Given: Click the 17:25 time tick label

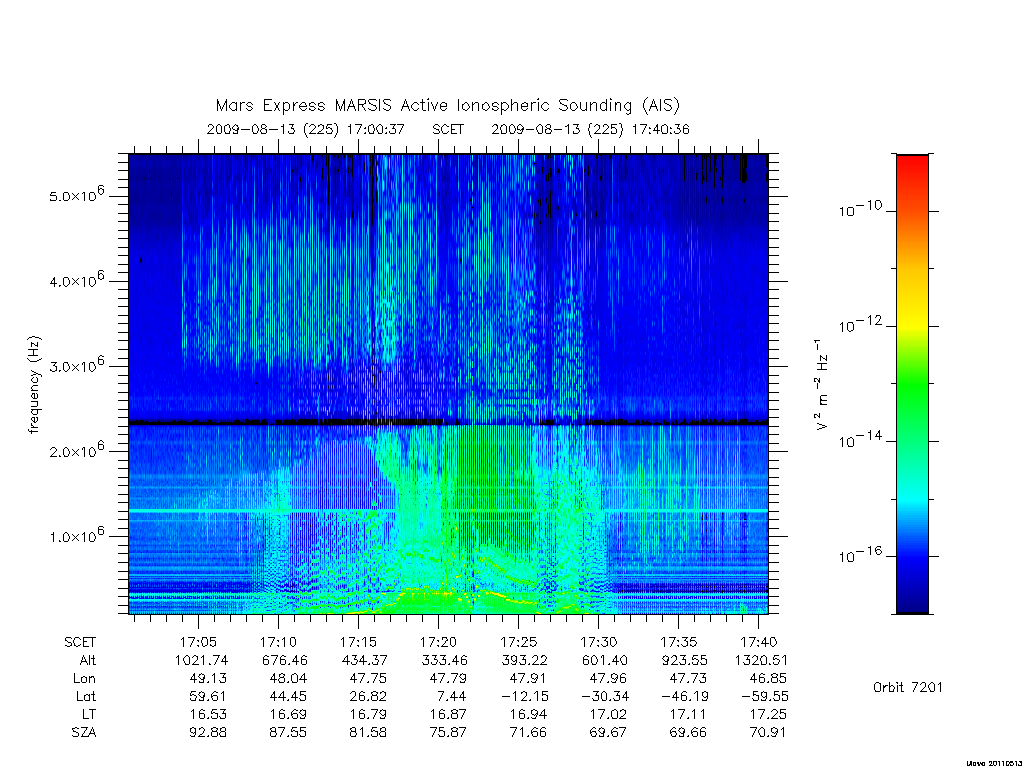Looking at the screenshot, I should coord(519,642).
